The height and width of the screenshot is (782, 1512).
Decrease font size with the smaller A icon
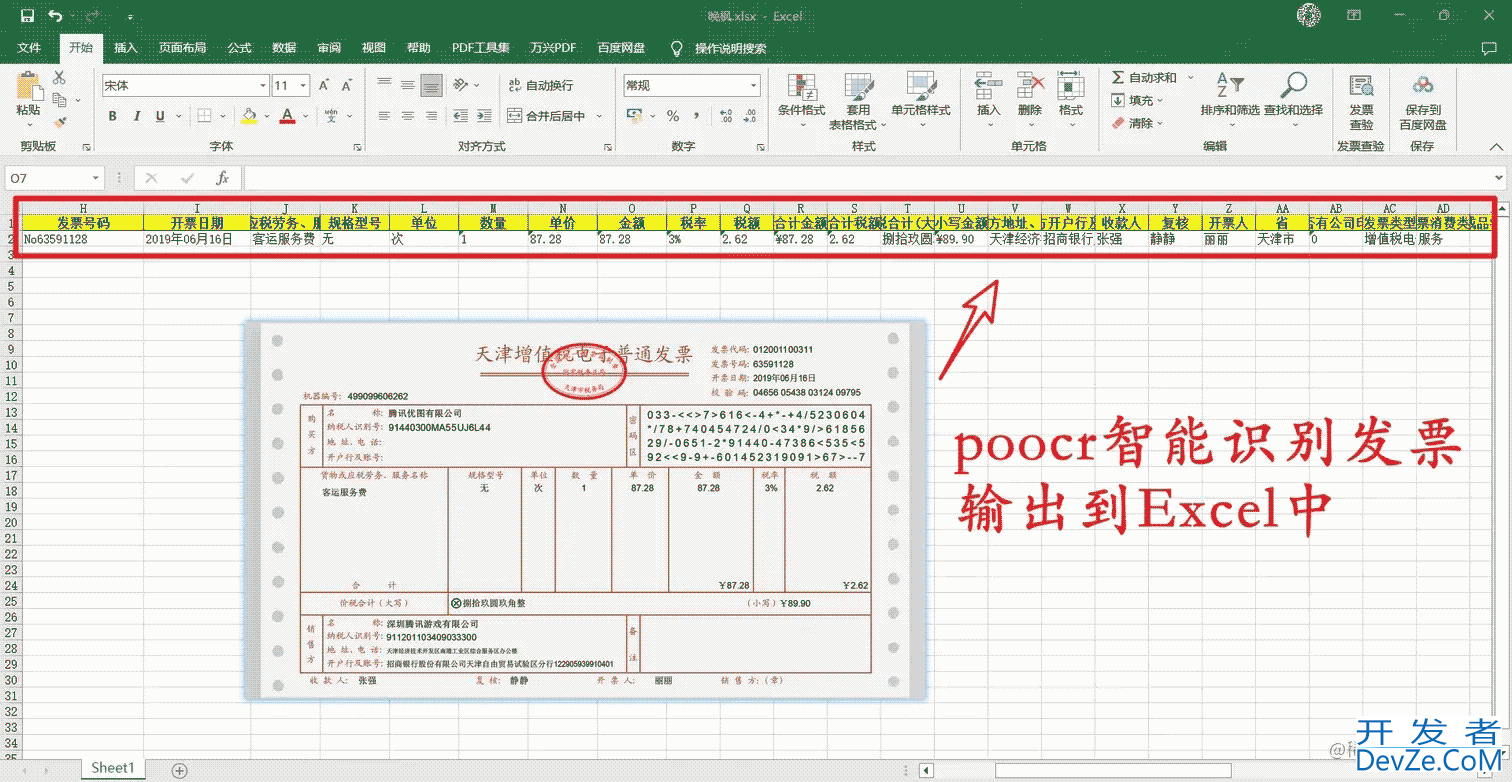pos(345,86)
